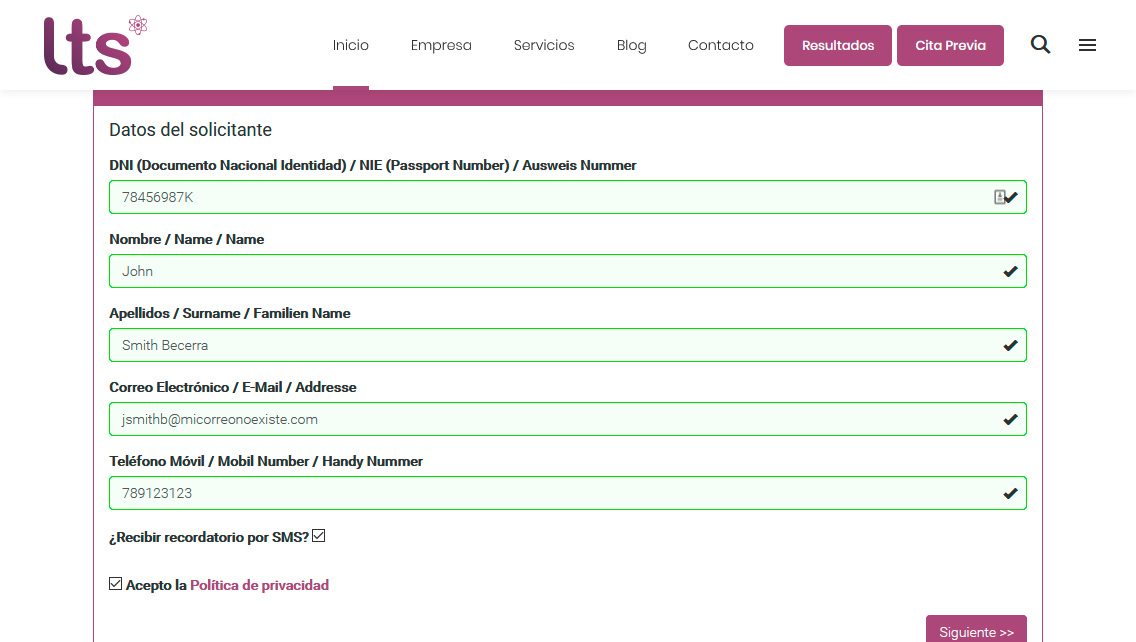The image size is (1136, 642).
Task: Click the checkmark icon in Apellidos field
Action: click(x=1010, y=345)
